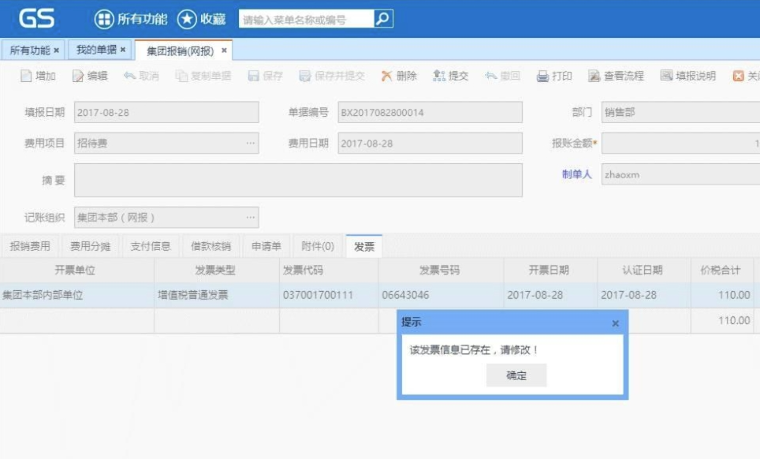Switch to the 借款核销 sub-tab
760x459 pixels.
(211, 246)
